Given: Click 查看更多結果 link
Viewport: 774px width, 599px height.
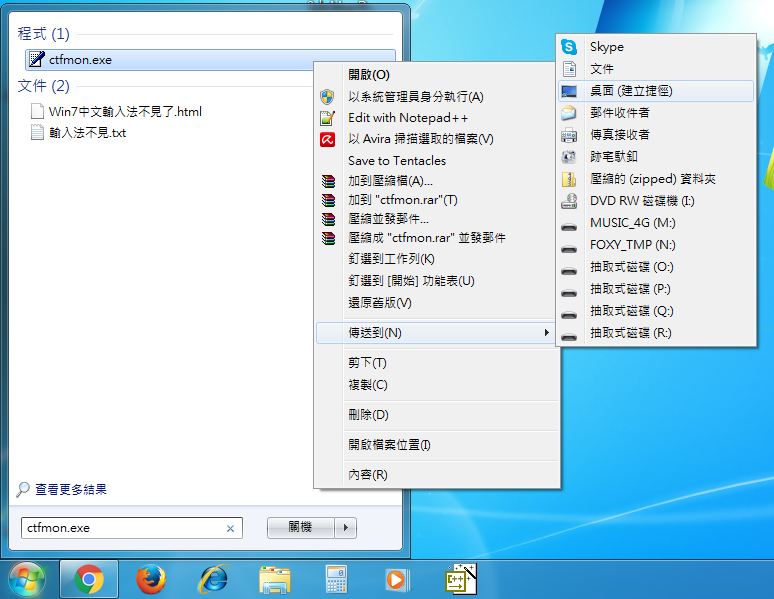Looking at the screenshot, I should coord(71,489).
